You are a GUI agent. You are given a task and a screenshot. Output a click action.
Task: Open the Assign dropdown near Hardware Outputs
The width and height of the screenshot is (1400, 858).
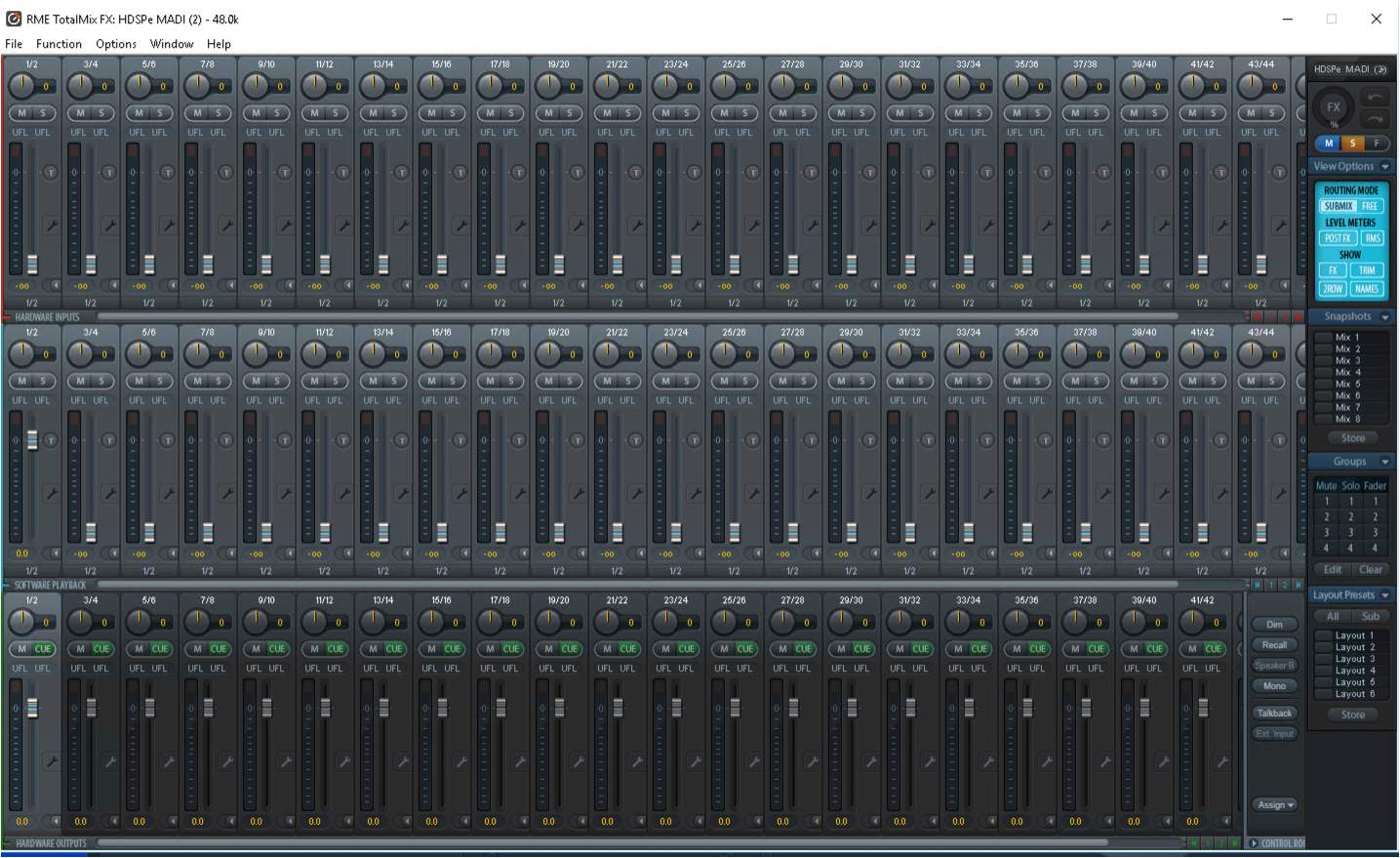pos(1273,804)
